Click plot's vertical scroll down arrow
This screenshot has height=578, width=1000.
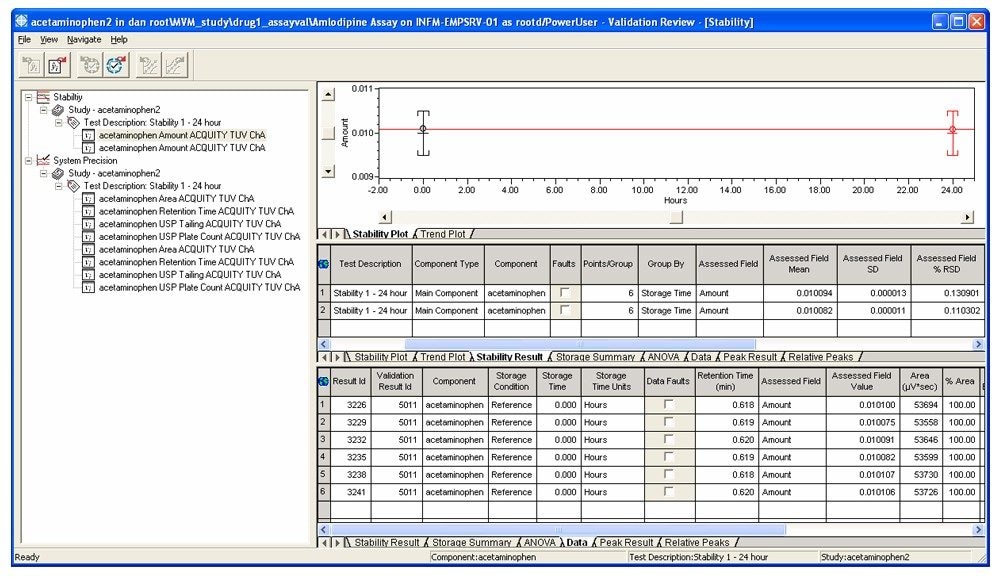click(328, 171)
